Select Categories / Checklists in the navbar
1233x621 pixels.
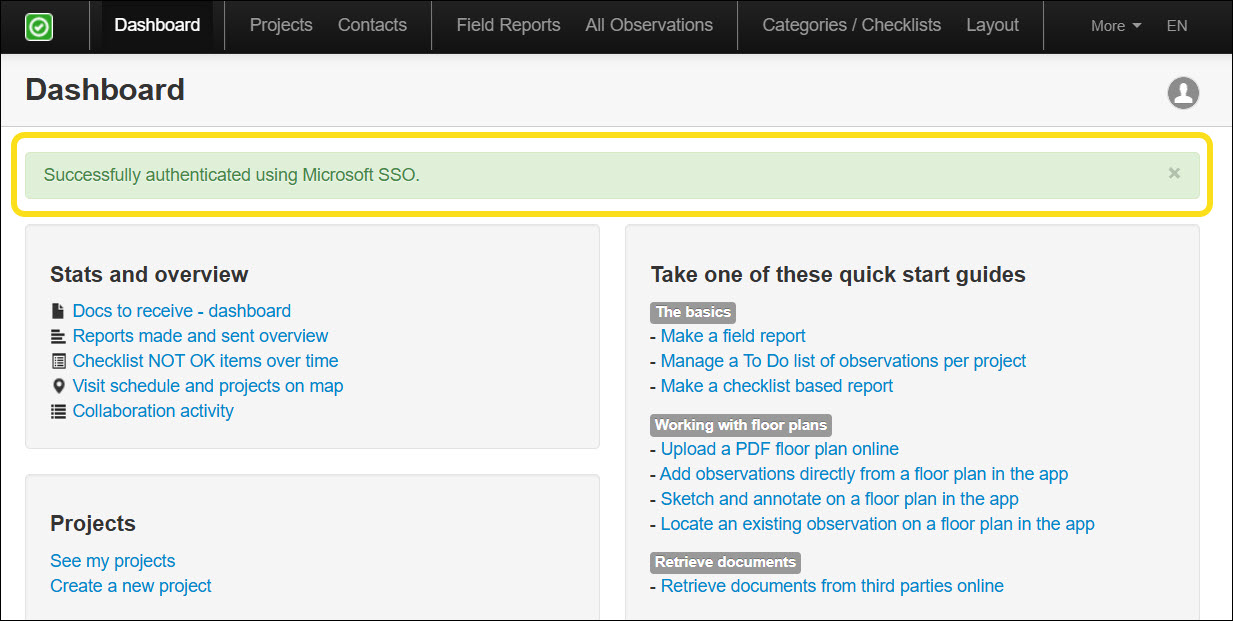pyautogui.click(x=851, y=25)
